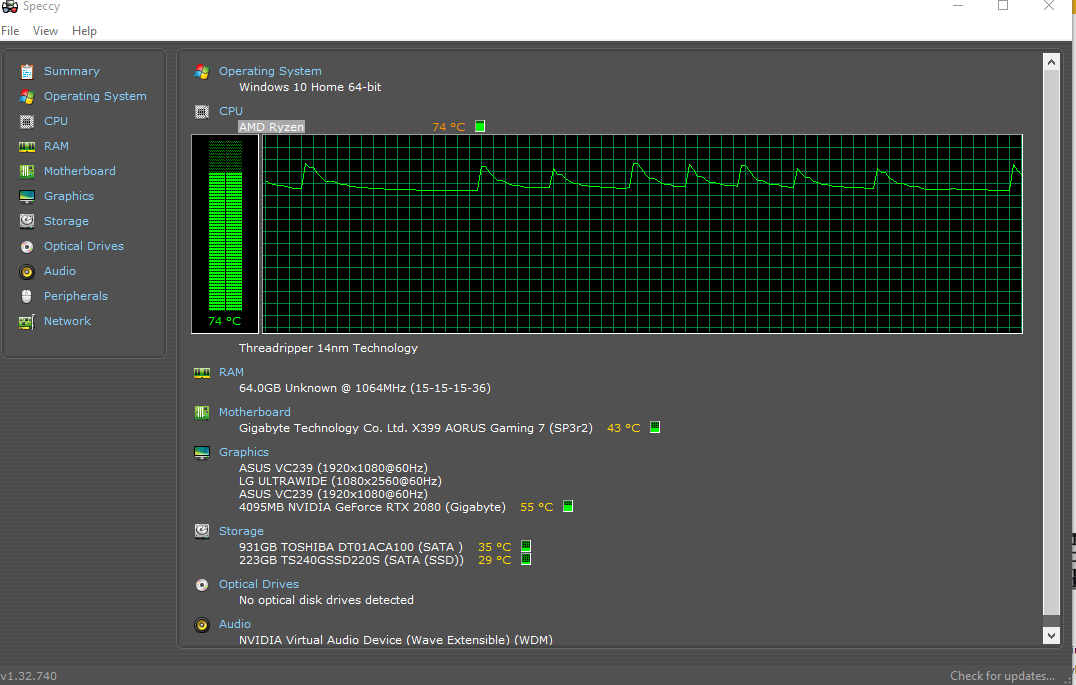1076x685 pixels.
Task: Click the RAM icon in summary pane
Action: tap(202, 373)
